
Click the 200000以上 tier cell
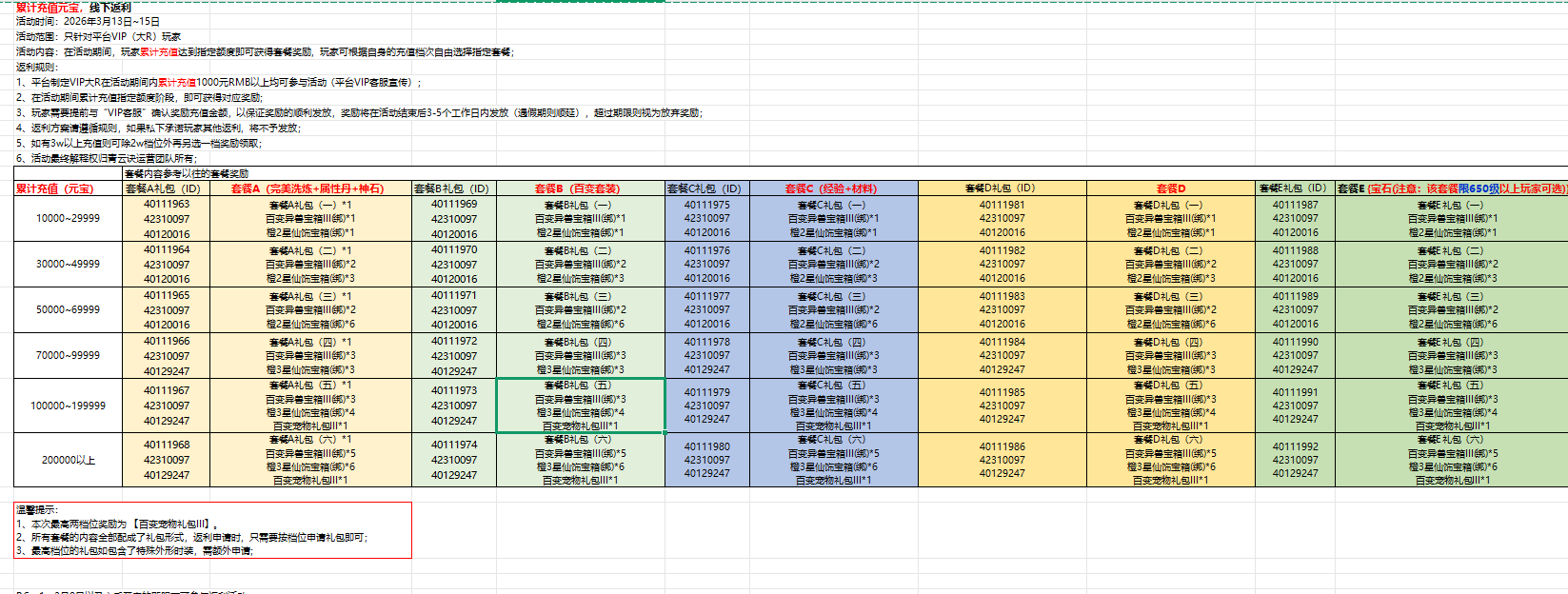[68, 460]
